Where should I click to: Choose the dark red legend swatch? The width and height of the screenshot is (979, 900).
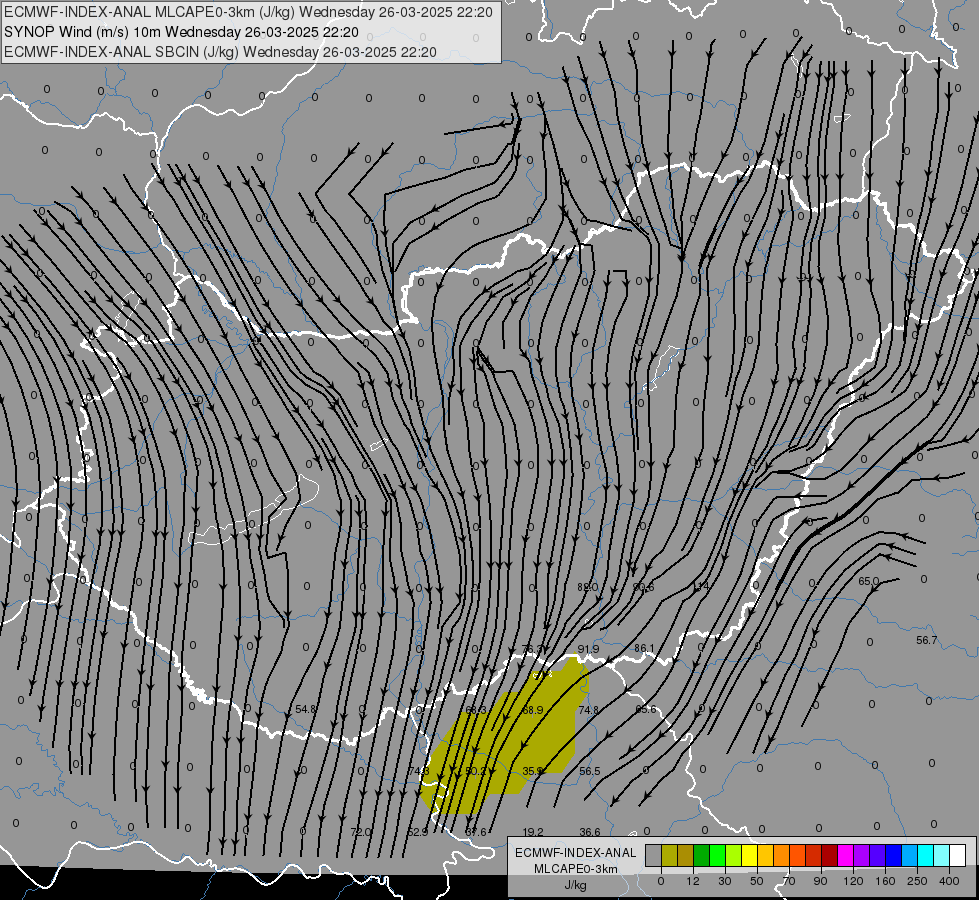click(x=830, y=855)
